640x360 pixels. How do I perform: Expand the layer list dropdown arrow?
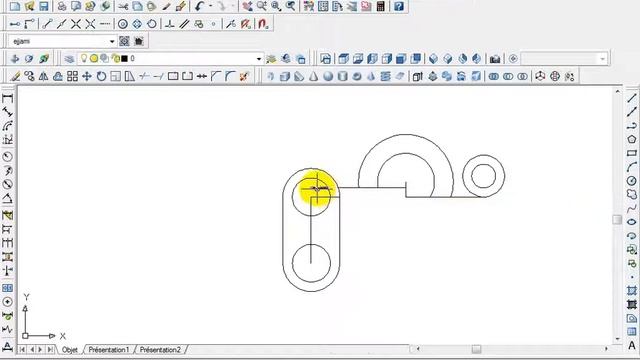click(x=258, y=59)
